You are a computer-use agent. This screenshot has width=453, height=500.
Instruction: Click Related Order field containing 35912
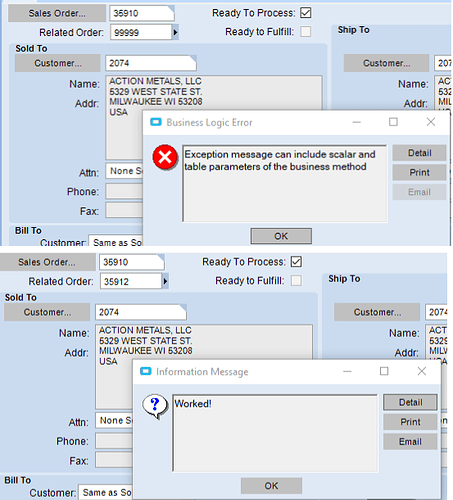(x=131, y=281)
